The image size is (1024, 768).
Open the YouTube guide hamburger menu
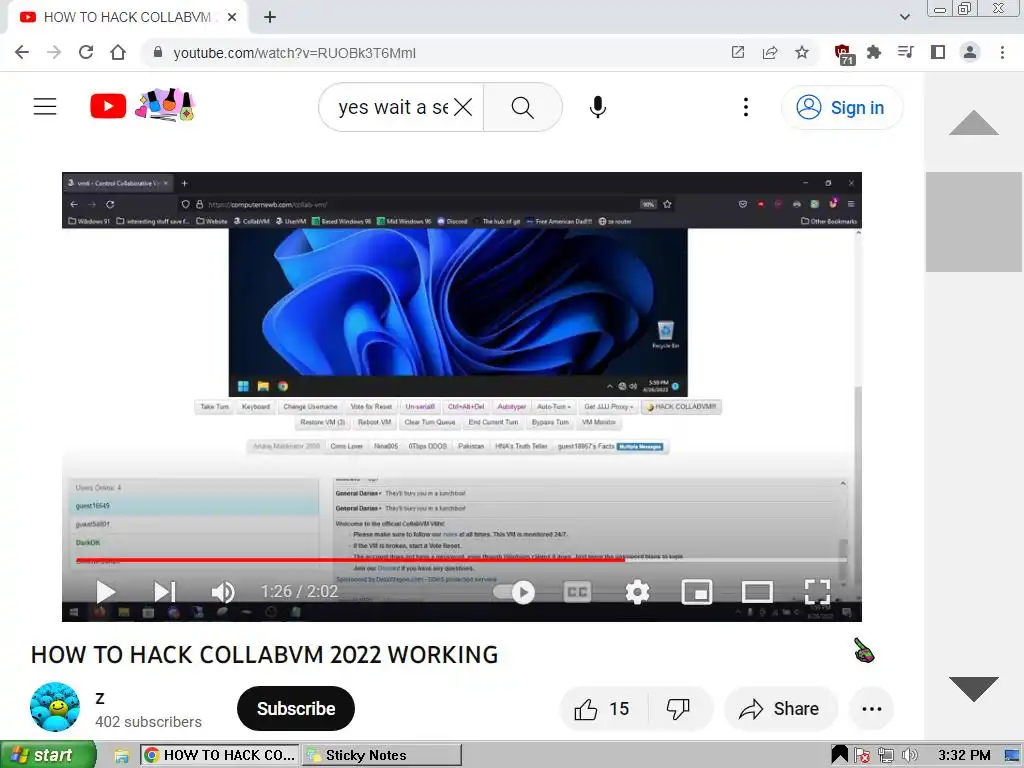click(45, 106)
